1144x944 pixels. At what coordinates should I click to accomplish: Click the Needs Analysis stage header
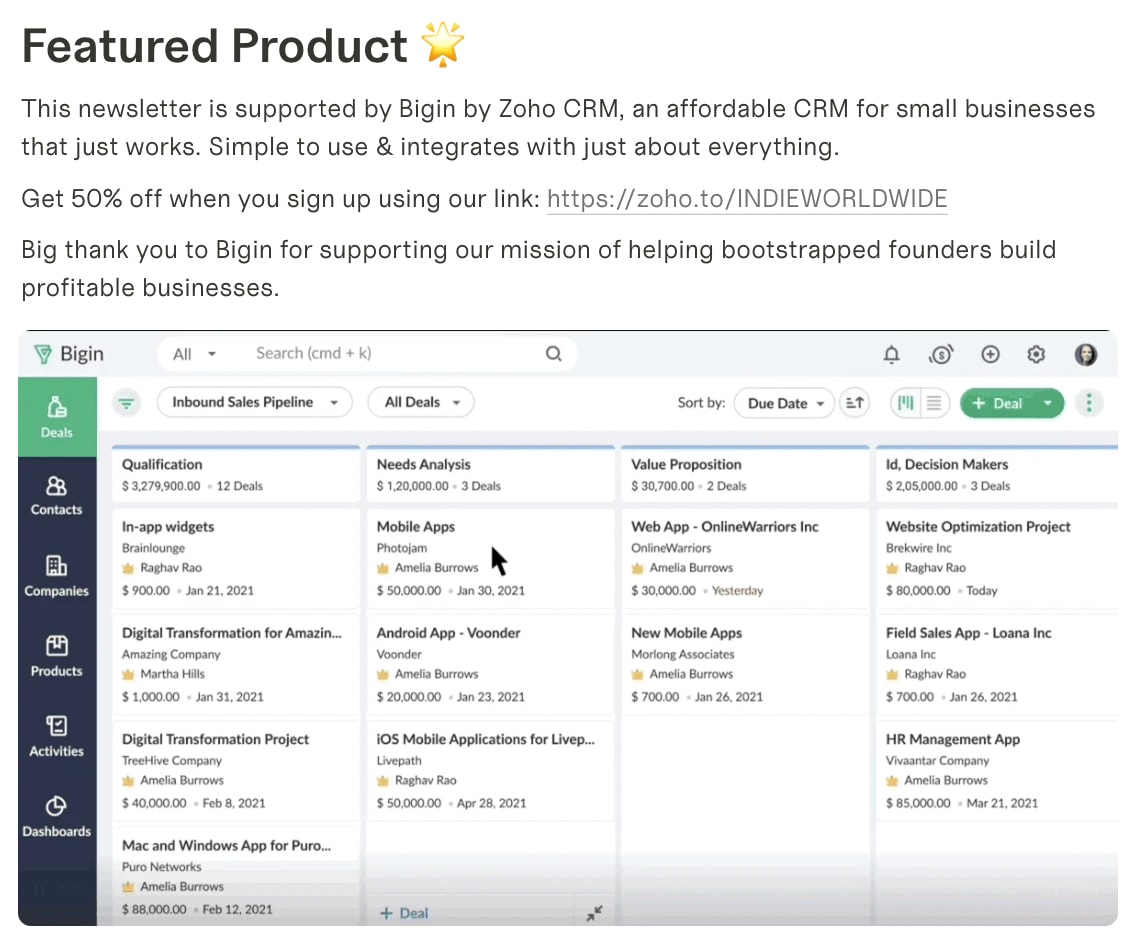[x=490, y=474]
